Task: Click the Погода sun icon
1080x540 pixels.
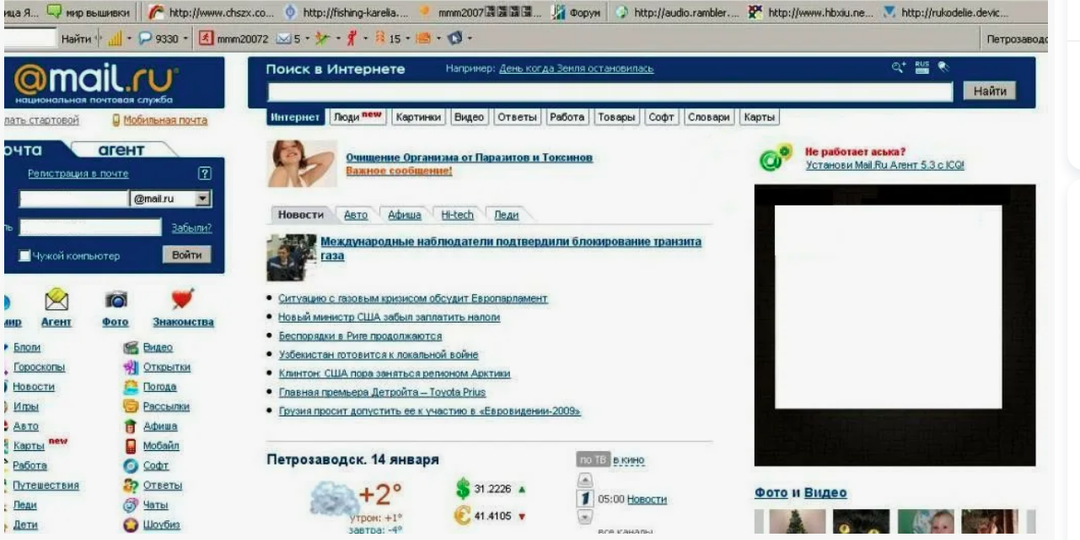Action: click(131, 387)
